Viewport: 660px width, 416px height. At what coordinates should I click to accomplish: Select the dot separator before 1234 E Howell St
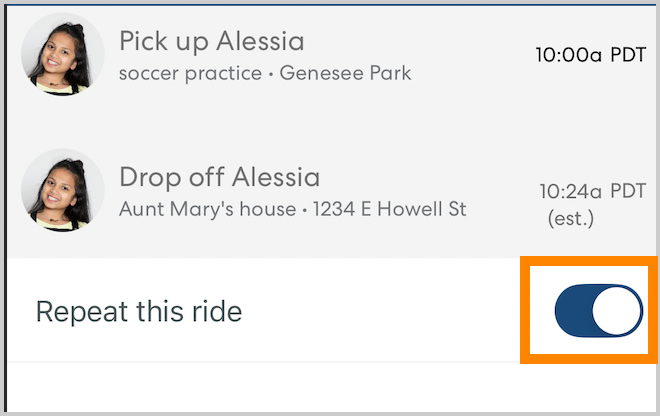[x=304, y=211]
